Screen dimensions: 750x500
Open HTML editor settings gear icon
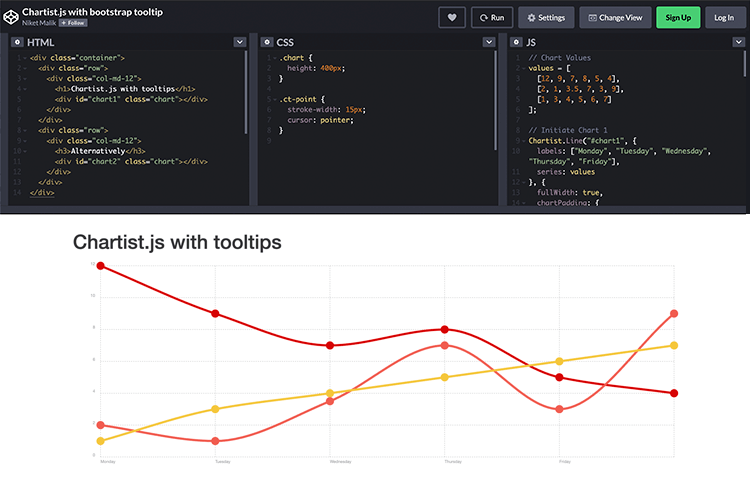pyautogui.click(x=17, y=42)
